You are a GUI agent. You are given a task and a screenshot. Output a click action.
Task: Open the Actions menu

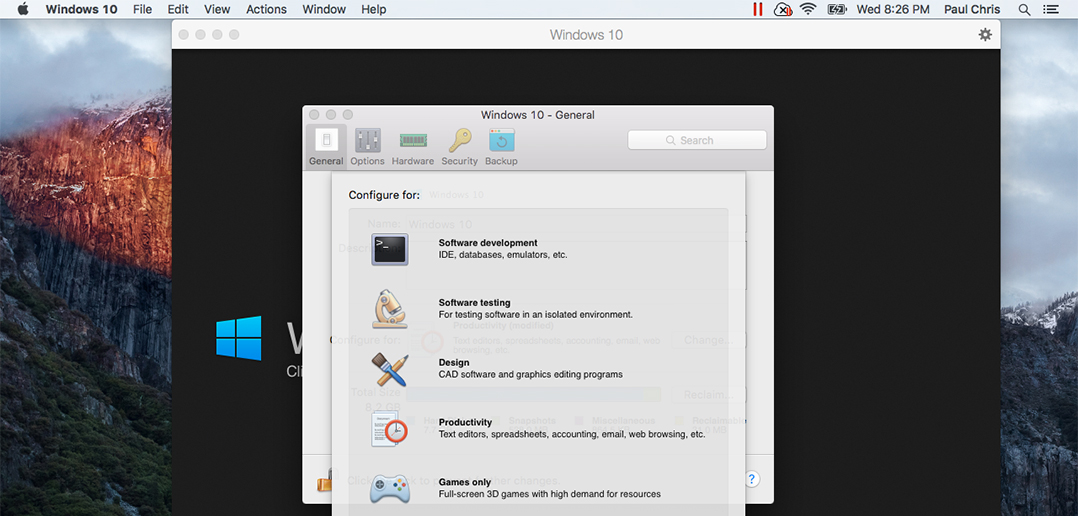pos(266,9)
